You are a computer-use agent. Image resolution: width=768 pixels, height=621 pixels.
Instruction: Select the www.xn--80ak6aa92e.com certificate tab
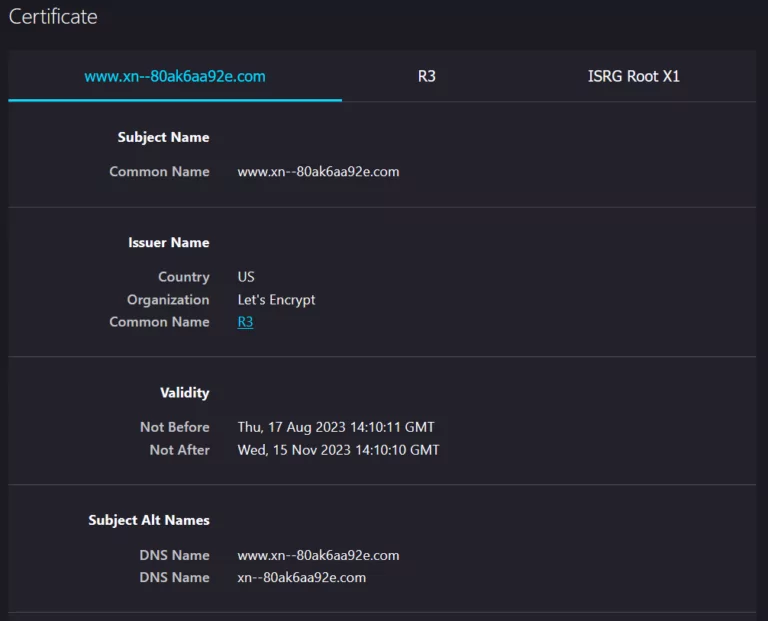point(175,76)
